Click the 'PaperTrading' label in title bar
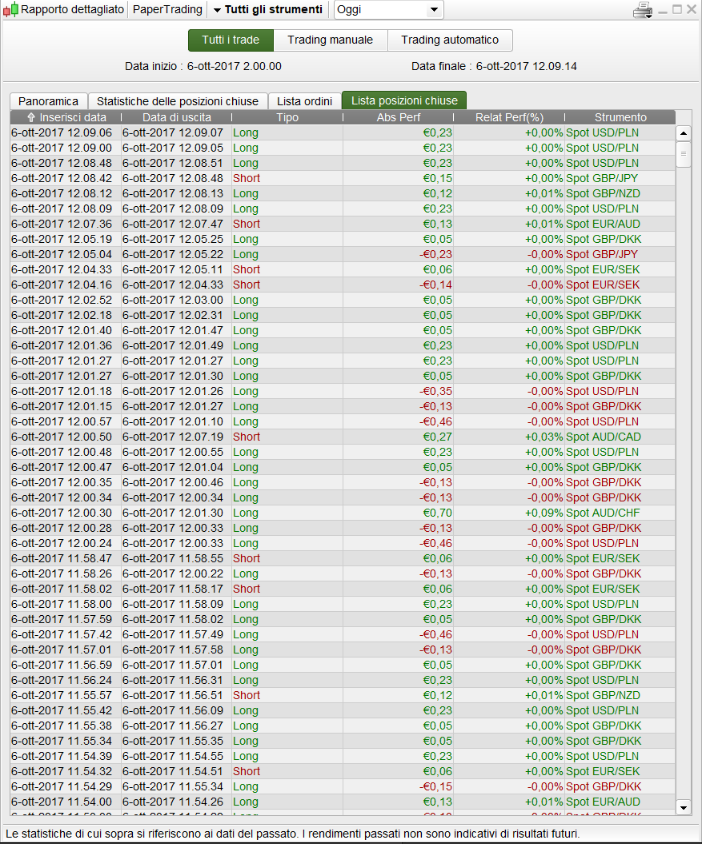702x844 pixels. (x=167, y=9)
